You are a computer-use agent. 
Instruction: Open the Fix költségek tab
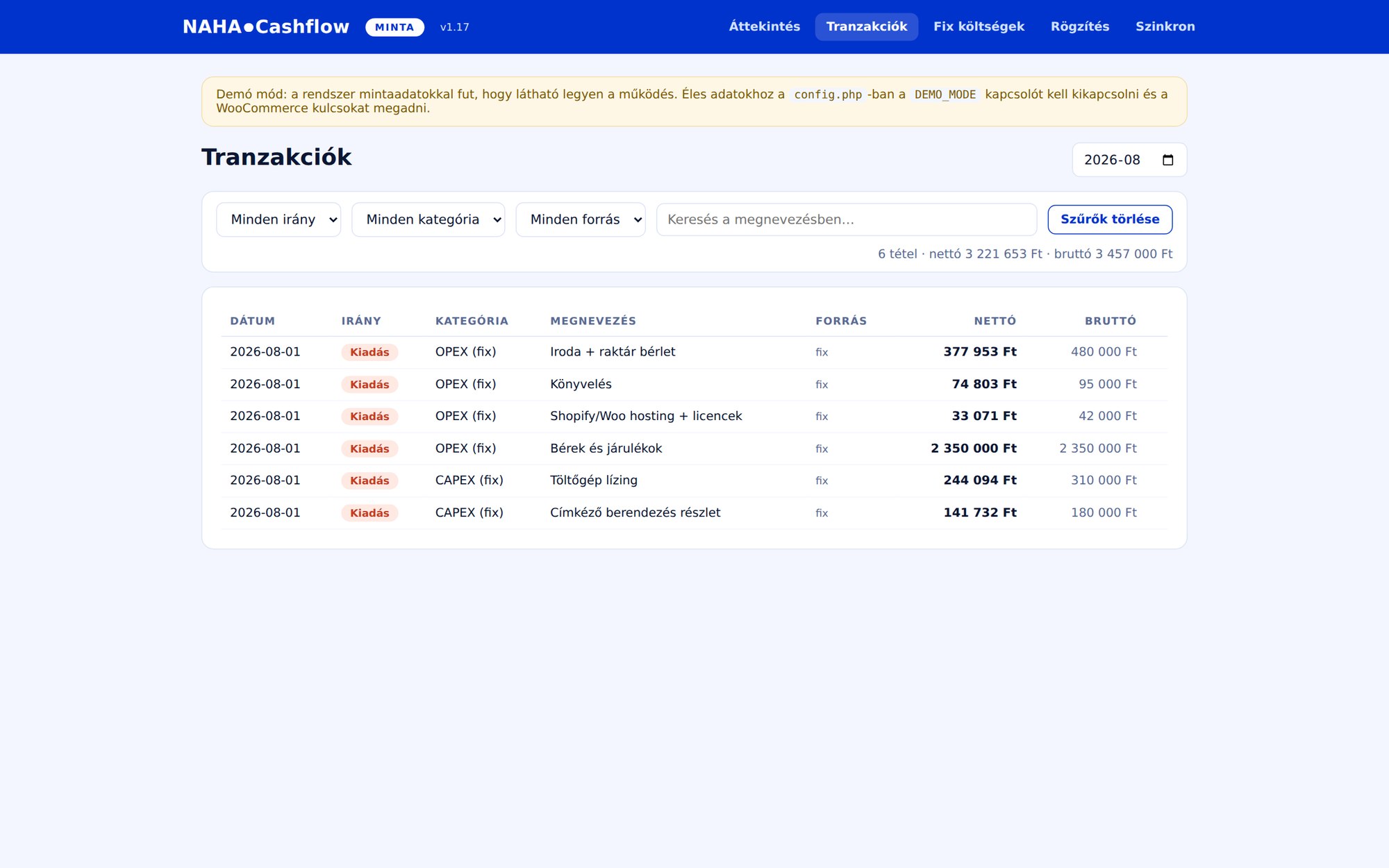click(979, 26)
